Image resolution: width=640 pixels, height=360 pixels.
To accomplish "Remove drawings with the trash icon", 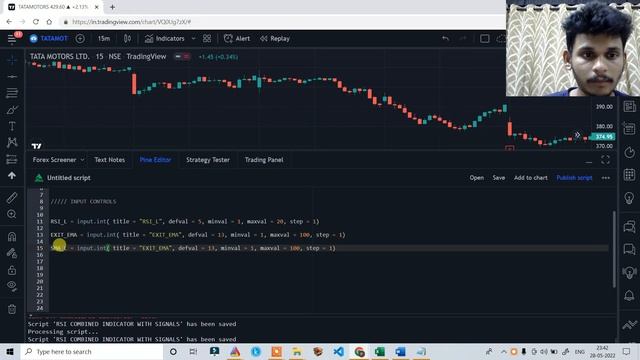I will pos(12,309).
